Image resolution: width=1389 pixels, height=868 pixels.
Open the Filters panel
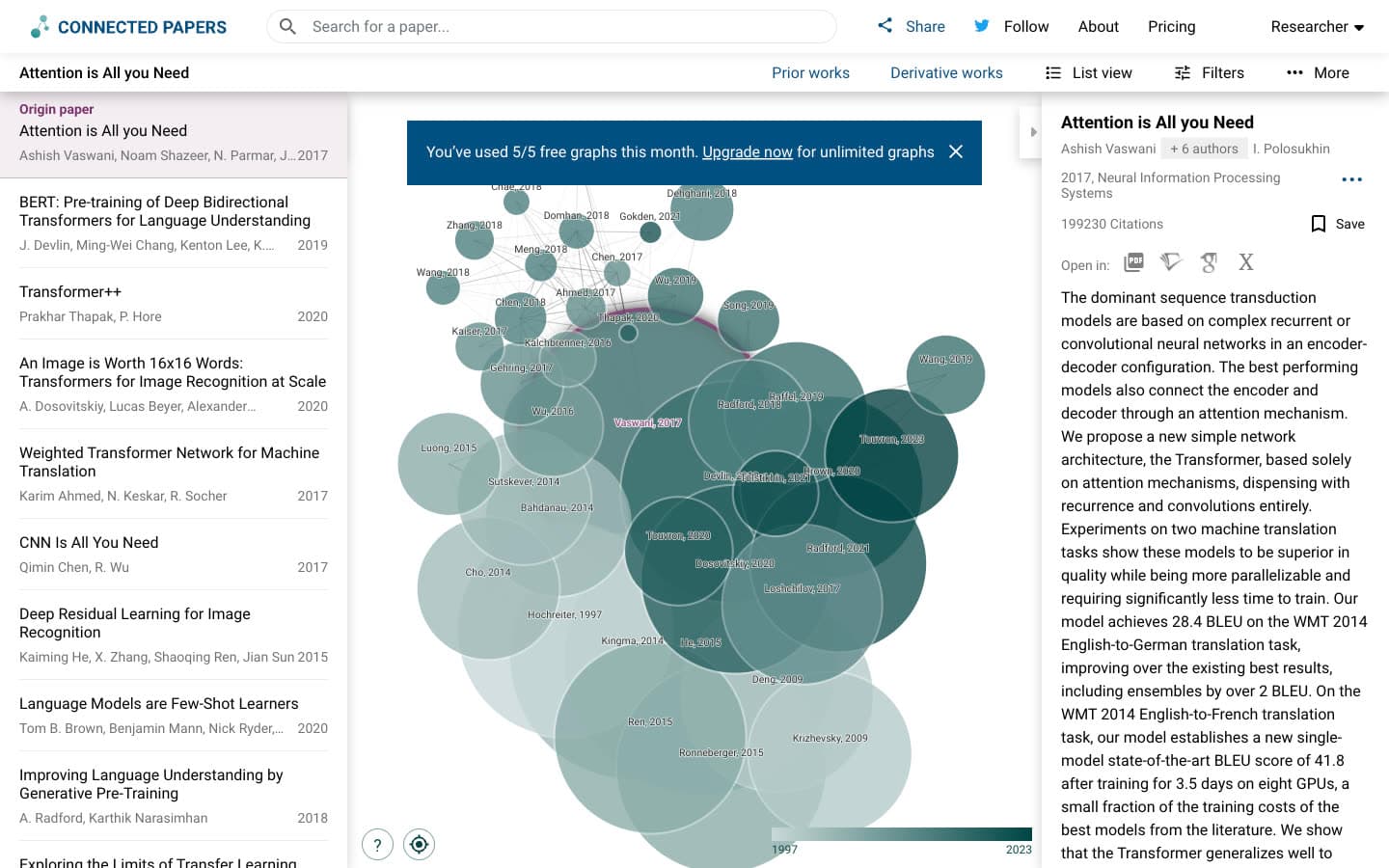click(x=1209, y=73)
